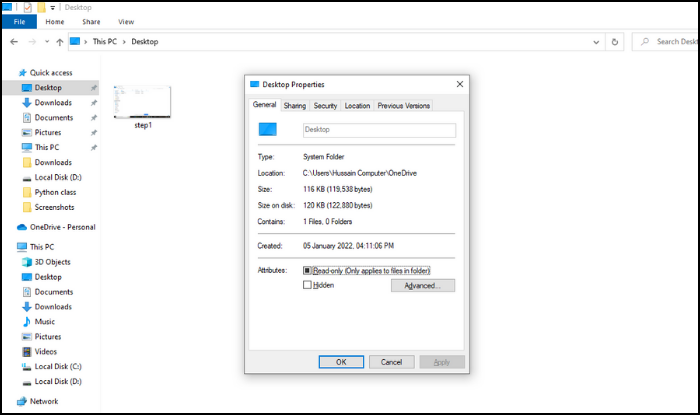Open the Advanced attributes dialog
Viewport: 700px width, 415px height.
[423, 286]
